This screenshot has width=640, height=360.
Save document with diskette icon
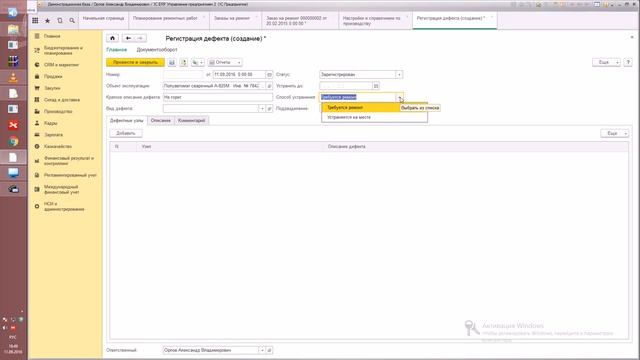click(x=172, y=62)
